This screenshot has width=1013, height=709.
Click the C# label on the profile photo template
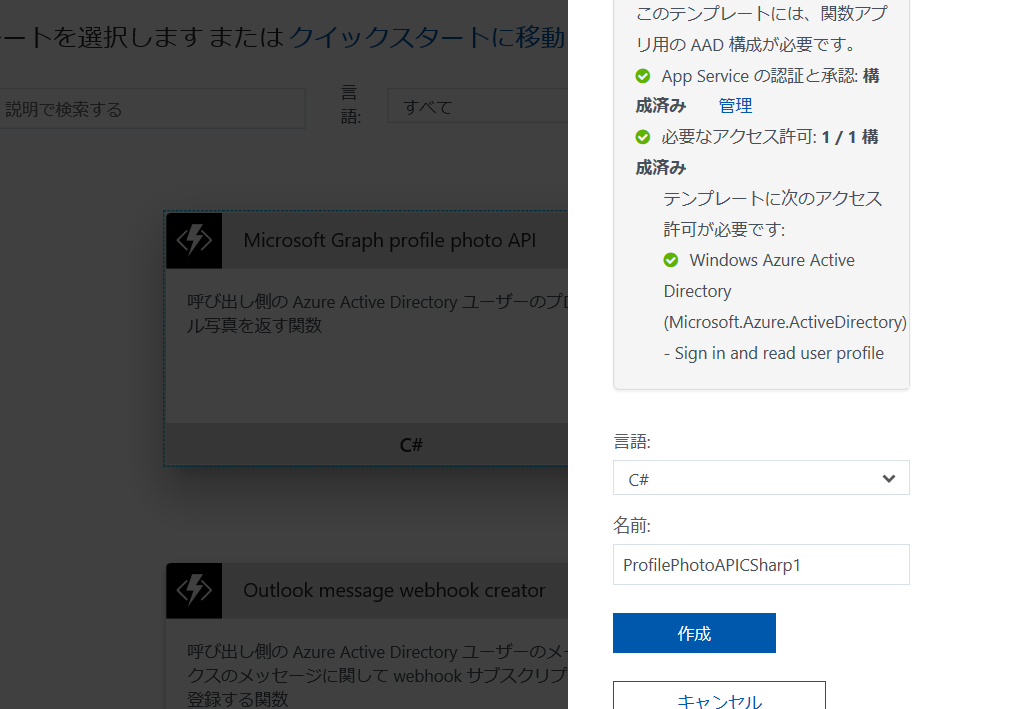(410, 444)
